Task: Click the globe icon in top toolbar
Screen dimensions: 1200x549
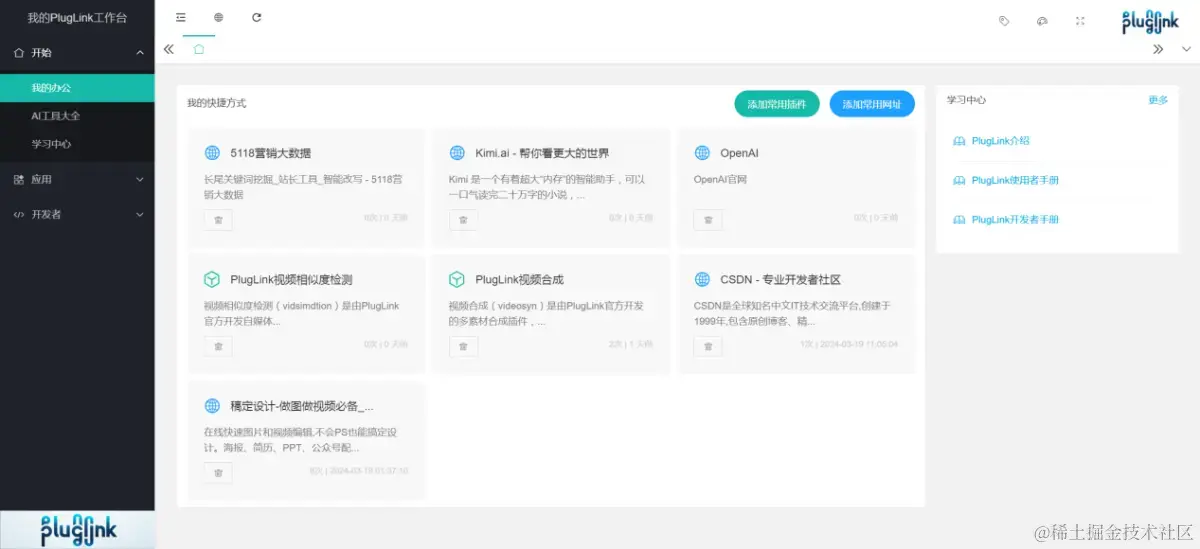Action: click(x=219, y=18)
